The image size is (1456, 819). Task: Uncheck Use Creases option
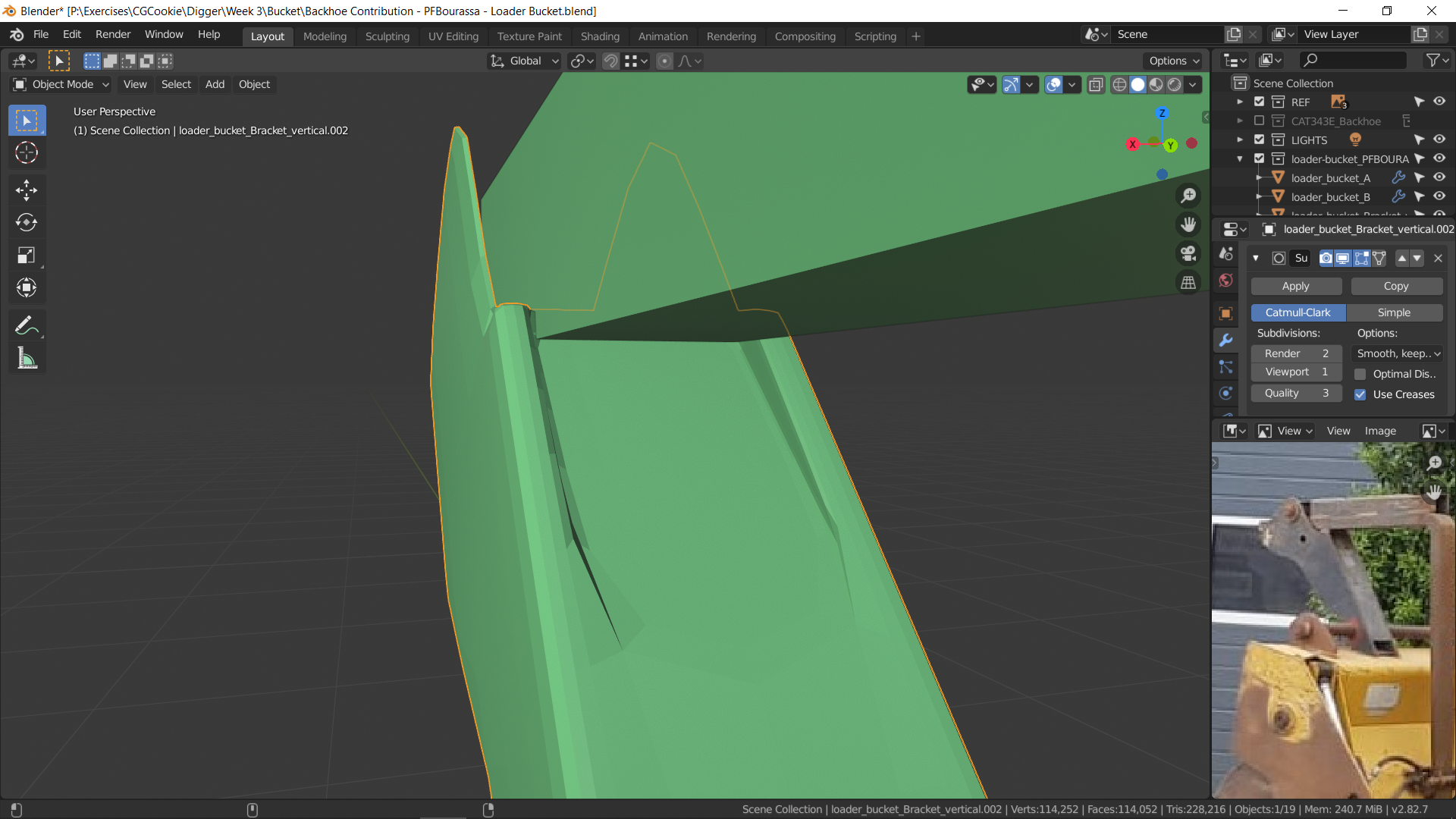coord(1360,394)
